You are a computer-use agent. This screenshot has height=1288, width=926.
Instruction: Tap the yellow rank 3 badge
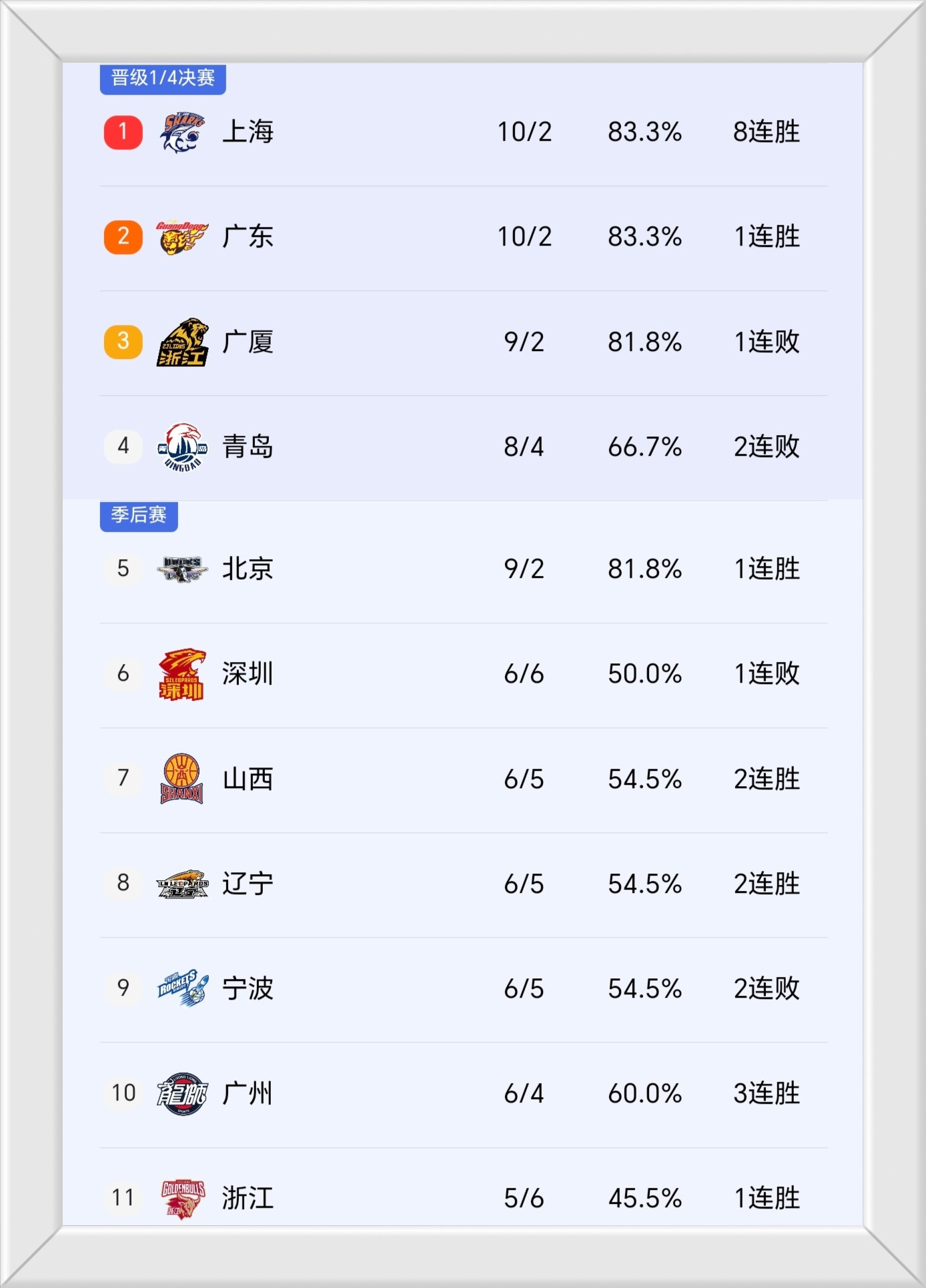(x=123, y=342)
